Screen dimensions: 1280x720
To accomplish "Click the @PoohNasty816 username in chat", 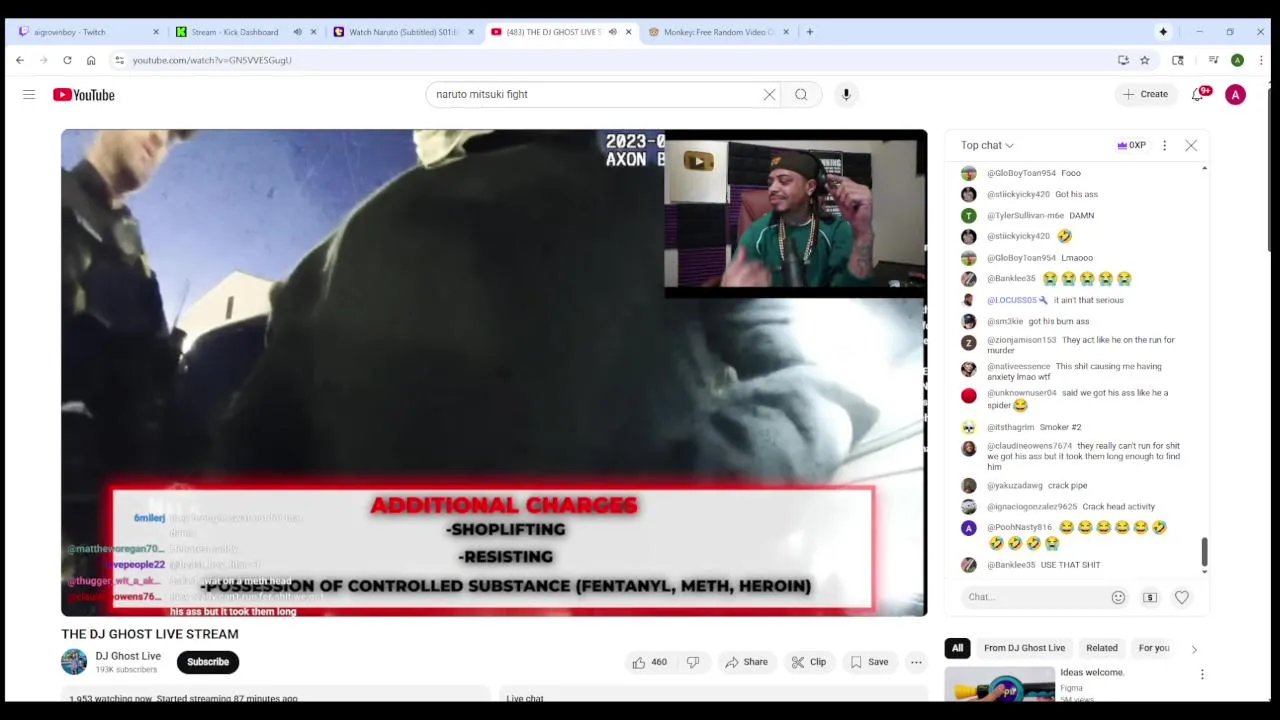I will coord(1019,527).
